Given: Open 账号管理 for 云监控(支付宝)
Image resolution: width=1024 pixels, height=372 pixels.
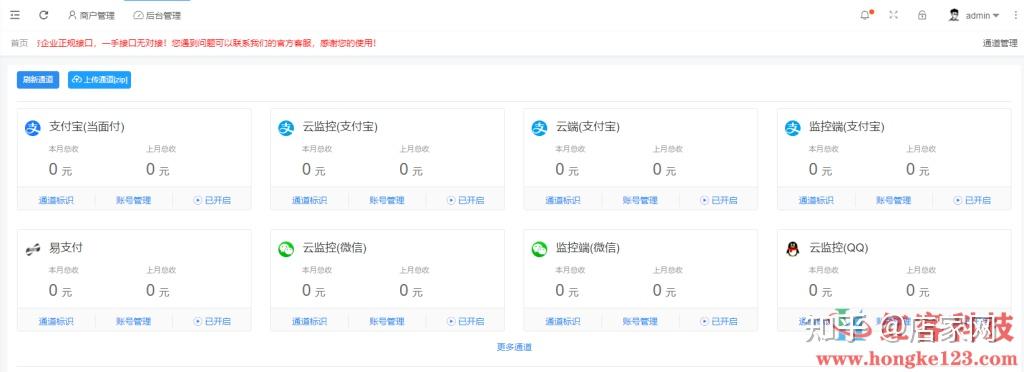Looking at the screenshot, I should click(387, 200).
